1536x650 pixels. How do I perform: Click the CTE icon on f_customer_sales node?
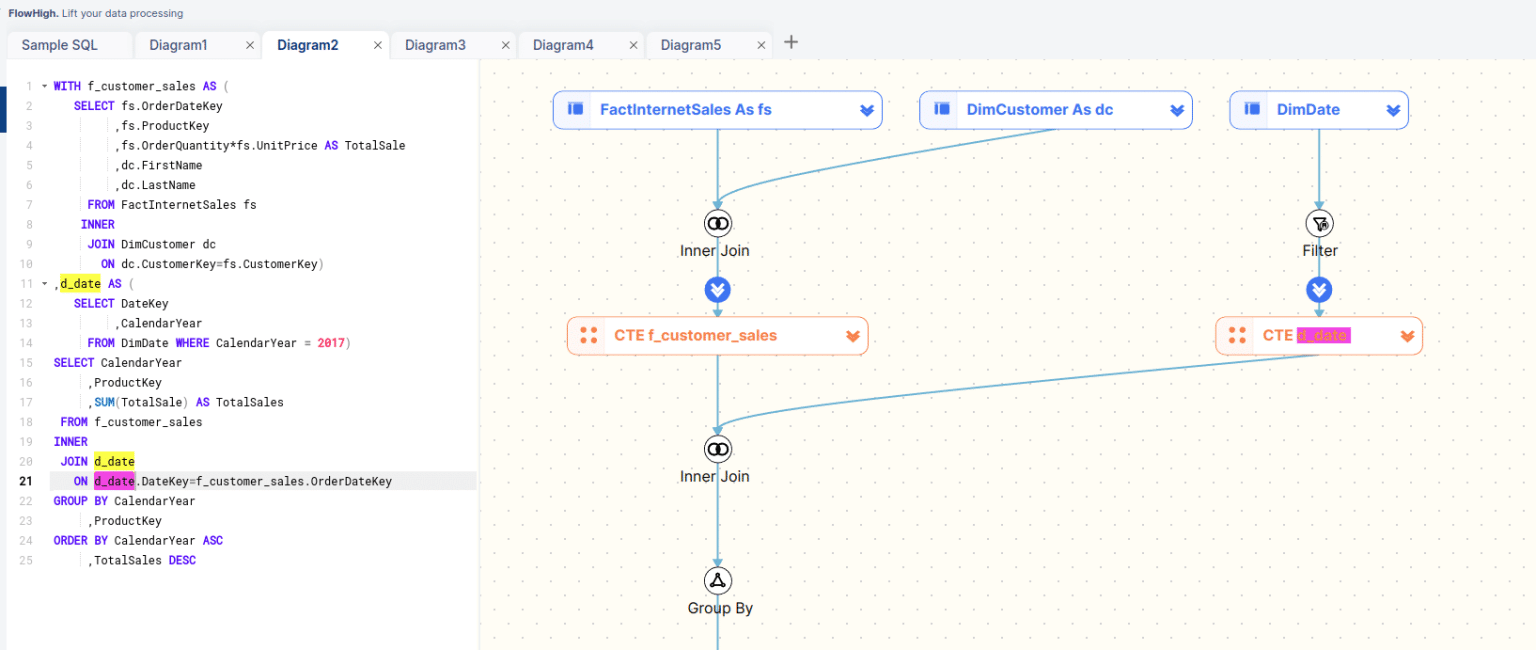589,335
